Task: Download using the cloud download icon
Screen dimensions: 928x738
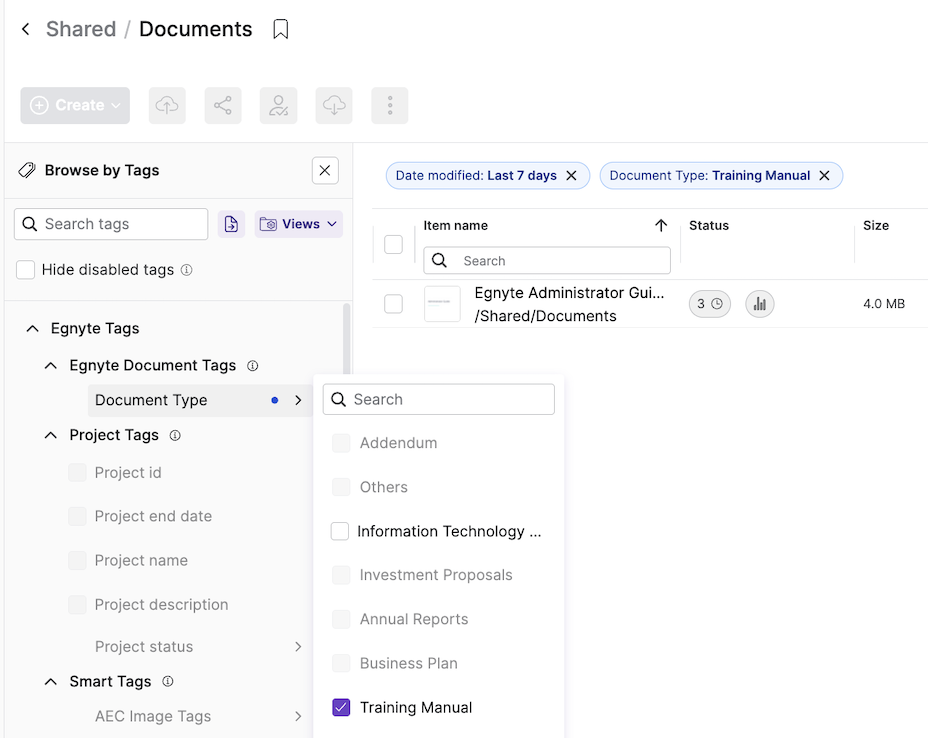Action: point(334,104)
